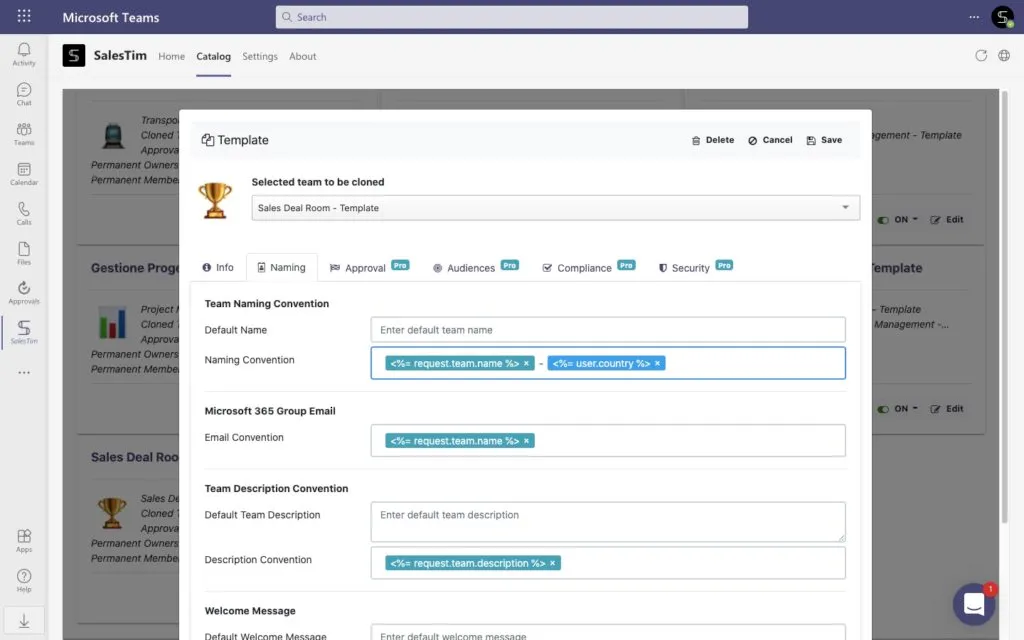Viewport: 1024px width, 640px height.
Task: Open Calls in the sidebar
Action: point(24,214)
